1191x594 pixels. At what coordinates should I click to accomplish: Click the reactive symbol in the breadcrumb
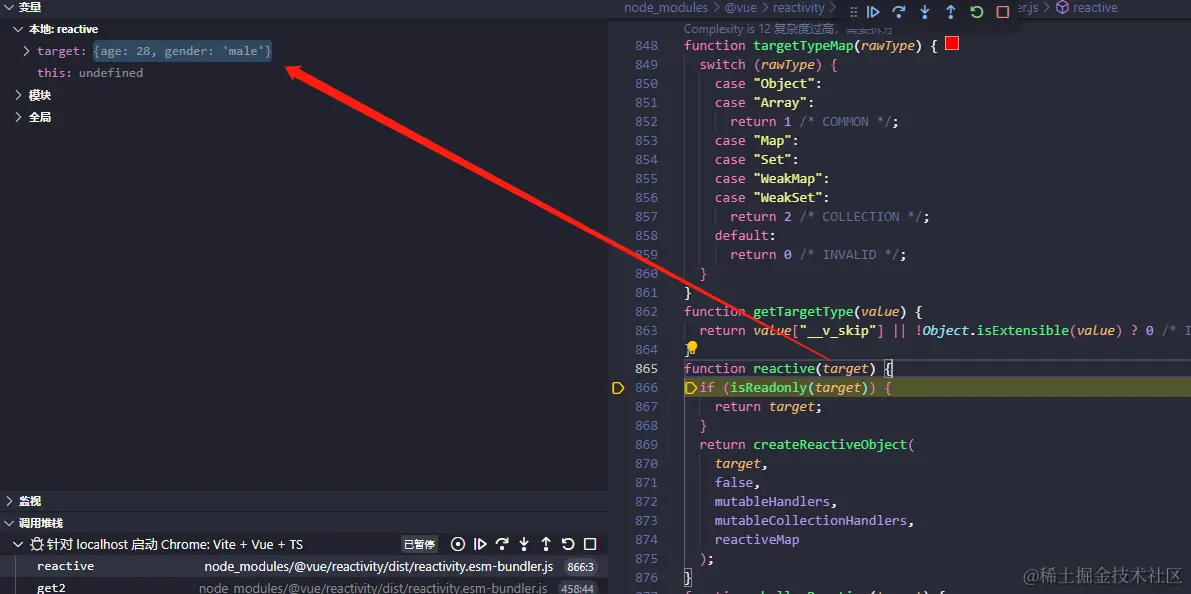1095,8
